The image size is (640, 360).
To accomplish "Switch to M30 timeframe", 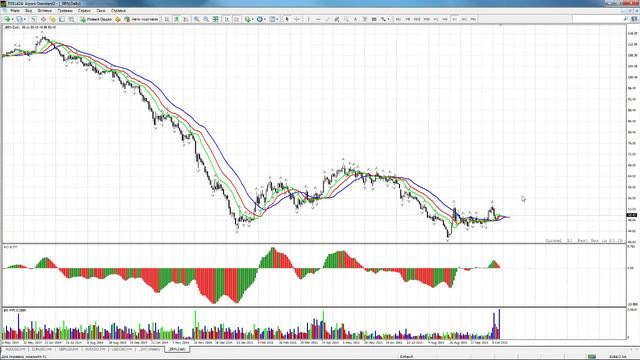I will (427, 19).
